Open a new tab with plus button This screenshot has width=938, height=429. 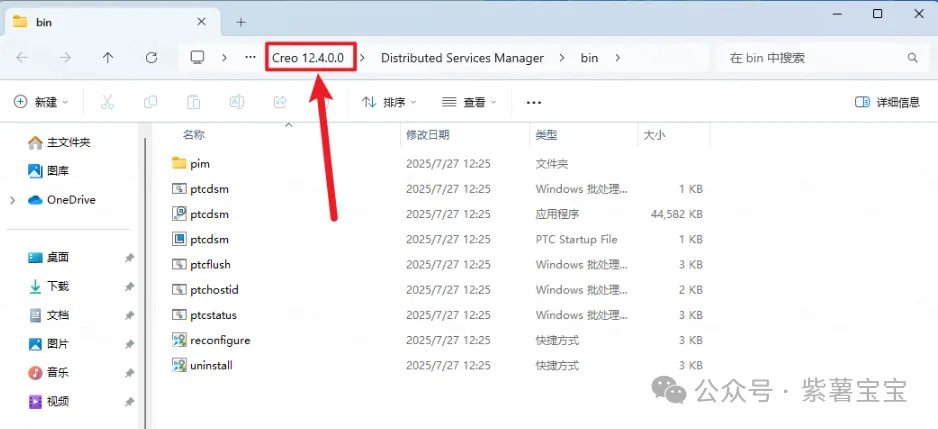(240, 22)
